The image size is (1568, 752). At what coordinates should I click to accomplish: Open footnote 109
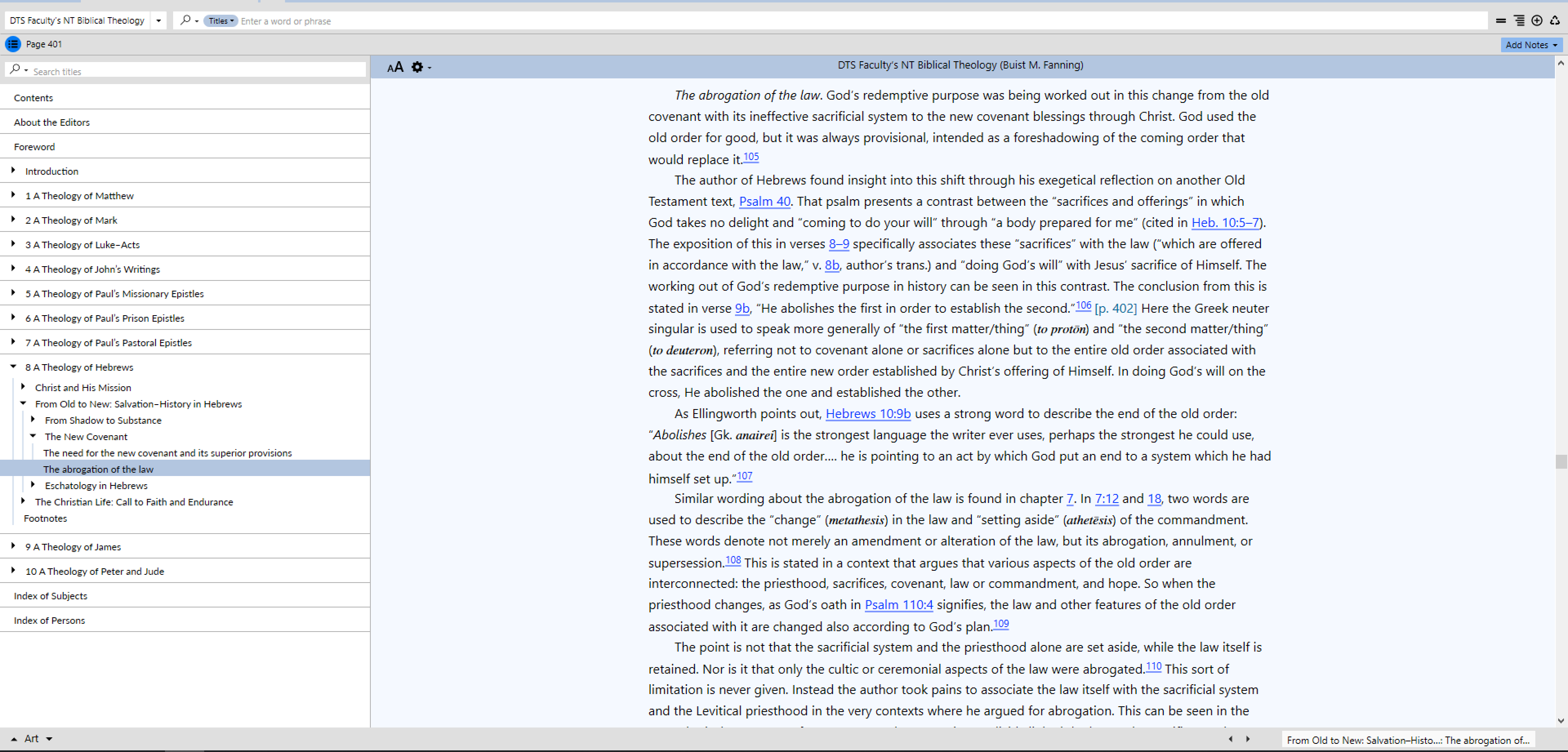(x=1001, y=624)
